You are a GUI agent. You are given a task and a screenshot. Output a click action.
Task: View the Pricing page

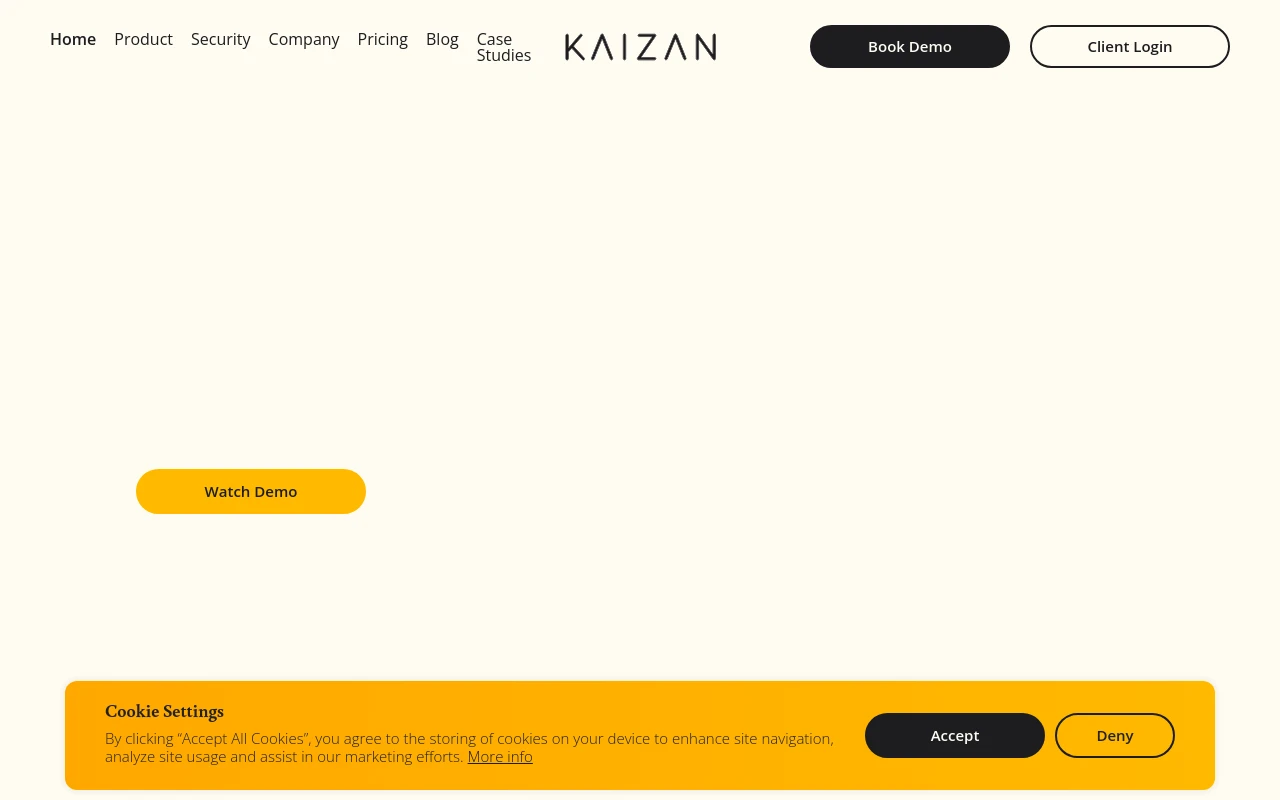(383, 39)
